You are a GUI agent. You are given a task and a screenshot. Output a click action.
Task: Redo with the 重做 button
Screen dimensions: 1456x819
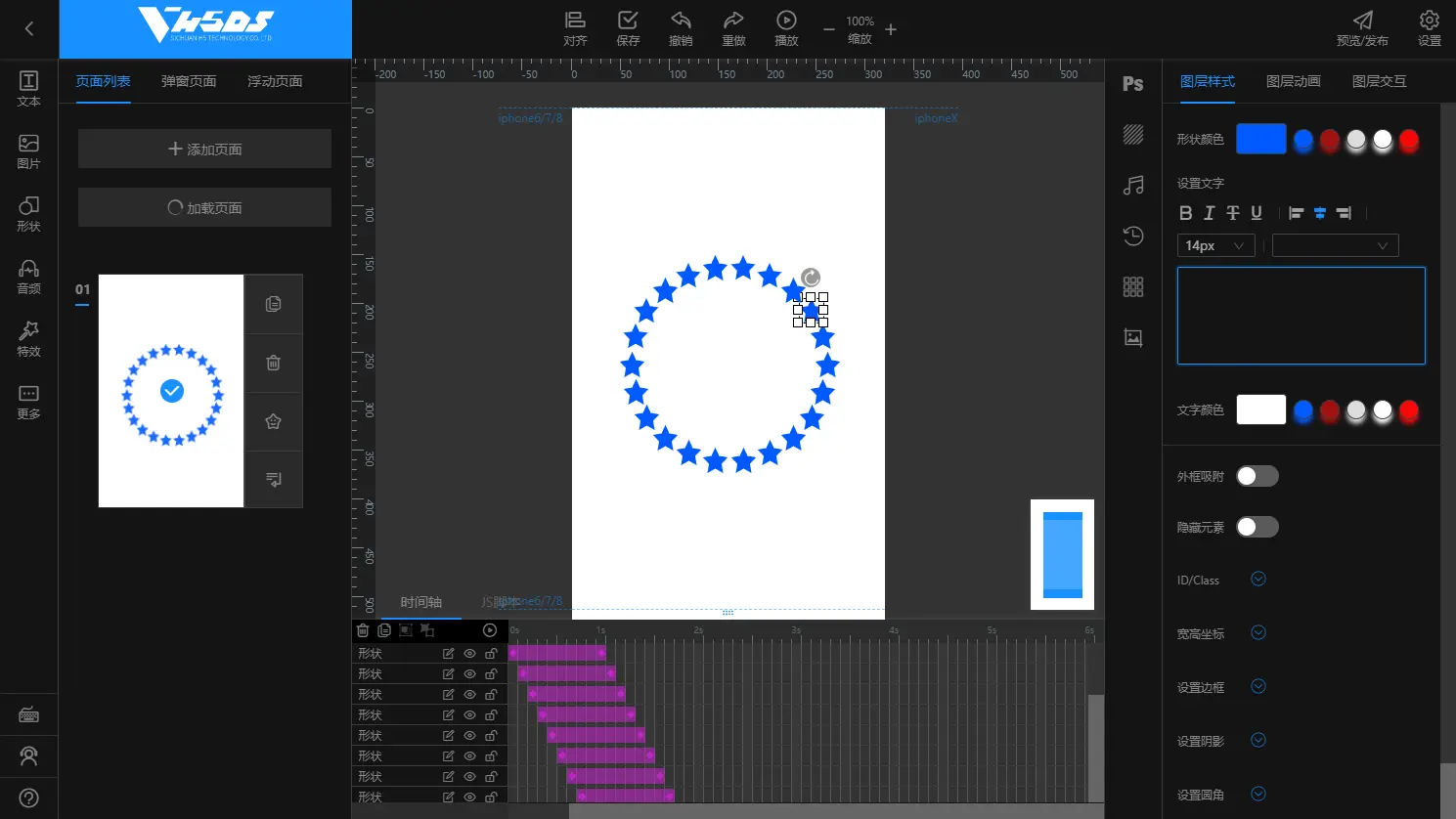[733, 29]
